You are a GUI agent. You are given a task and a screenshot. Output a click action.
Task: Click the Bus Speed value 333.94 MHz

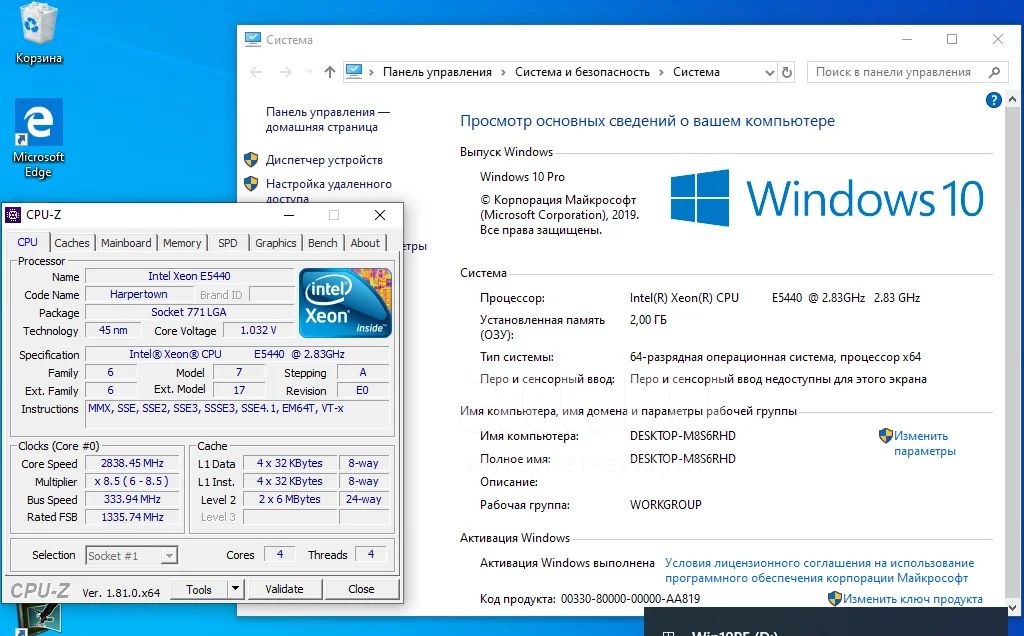132,499
